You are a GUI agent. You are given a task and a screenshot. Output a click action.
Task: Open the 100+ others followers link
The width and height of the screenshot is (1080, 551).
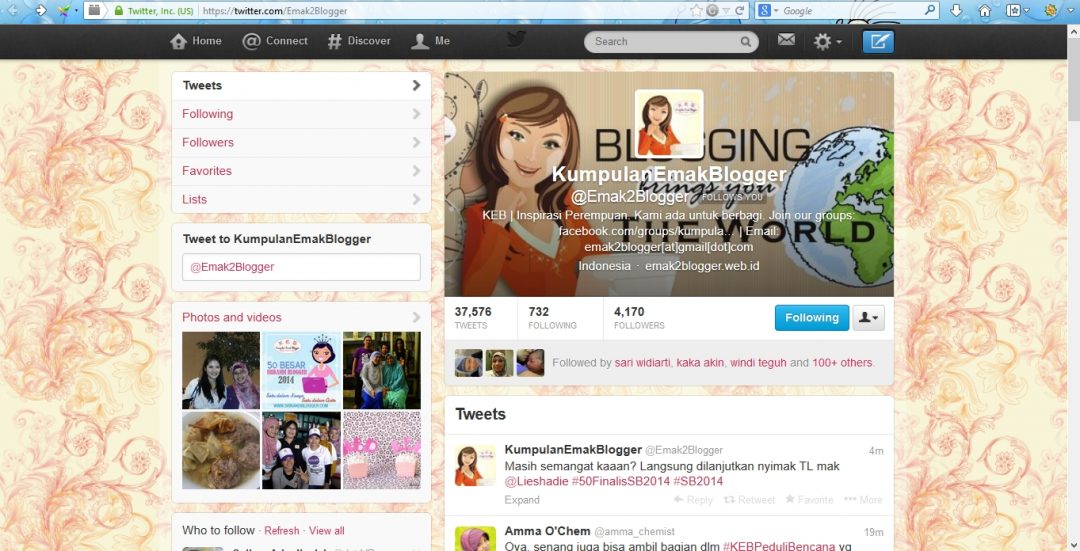click(842, 363)
